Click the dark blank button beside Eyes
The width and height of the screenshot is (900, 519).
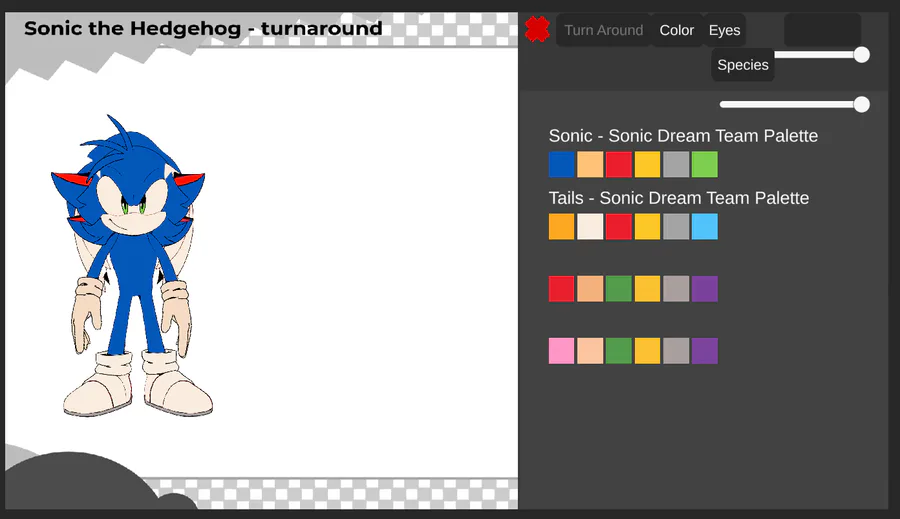tap(822, 30)
